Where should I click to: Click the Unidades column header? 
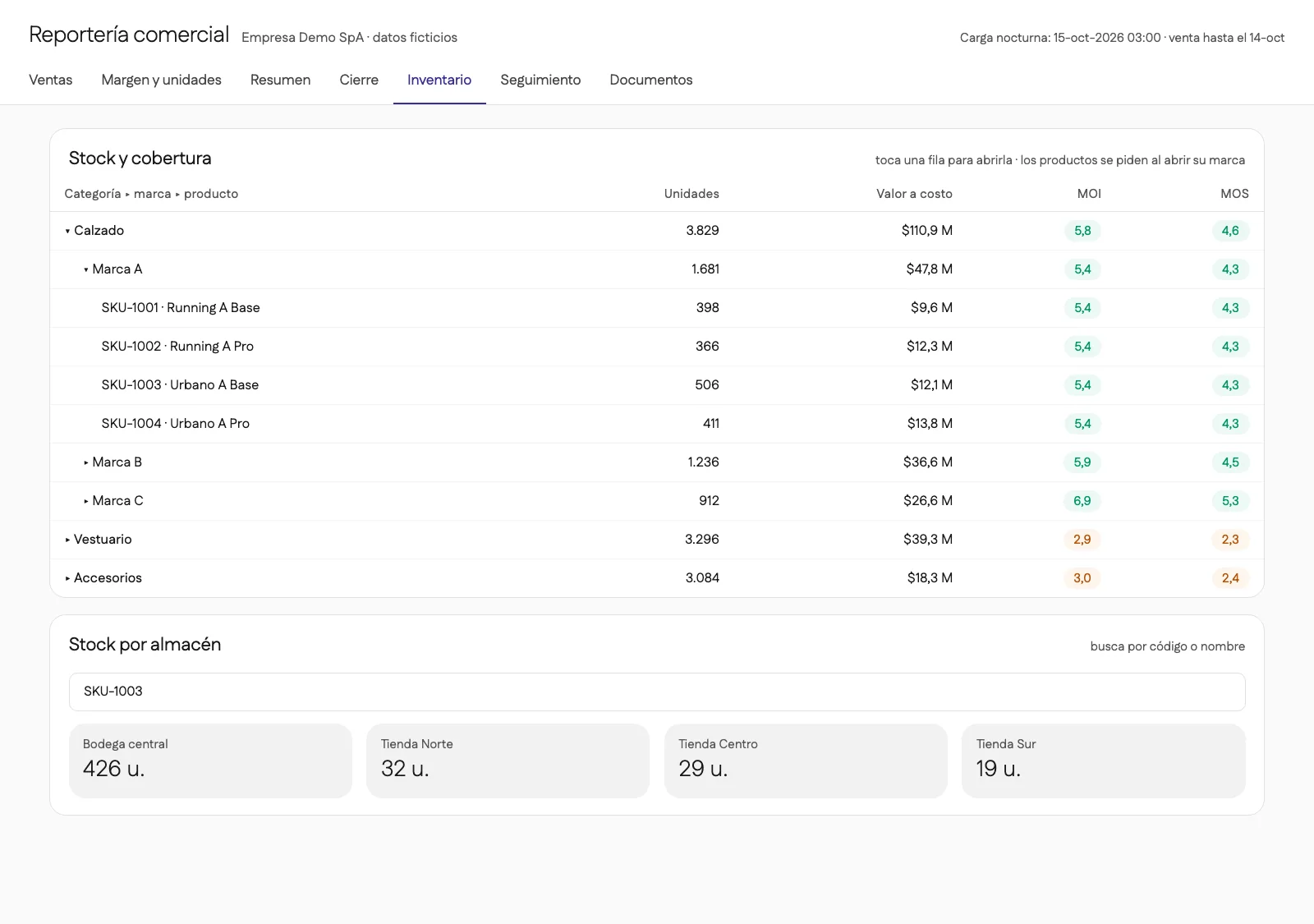pos(691,194)
